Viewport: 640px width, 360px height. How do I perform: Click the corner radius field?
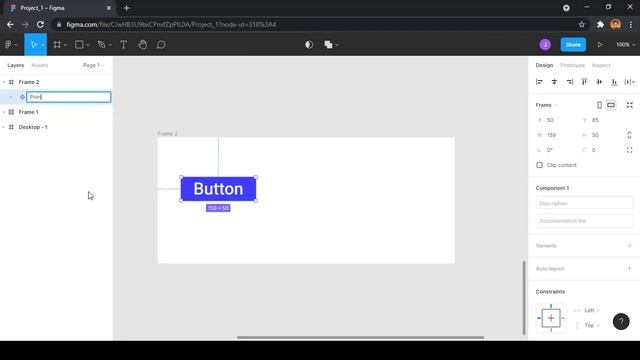[x=600, y=150]
